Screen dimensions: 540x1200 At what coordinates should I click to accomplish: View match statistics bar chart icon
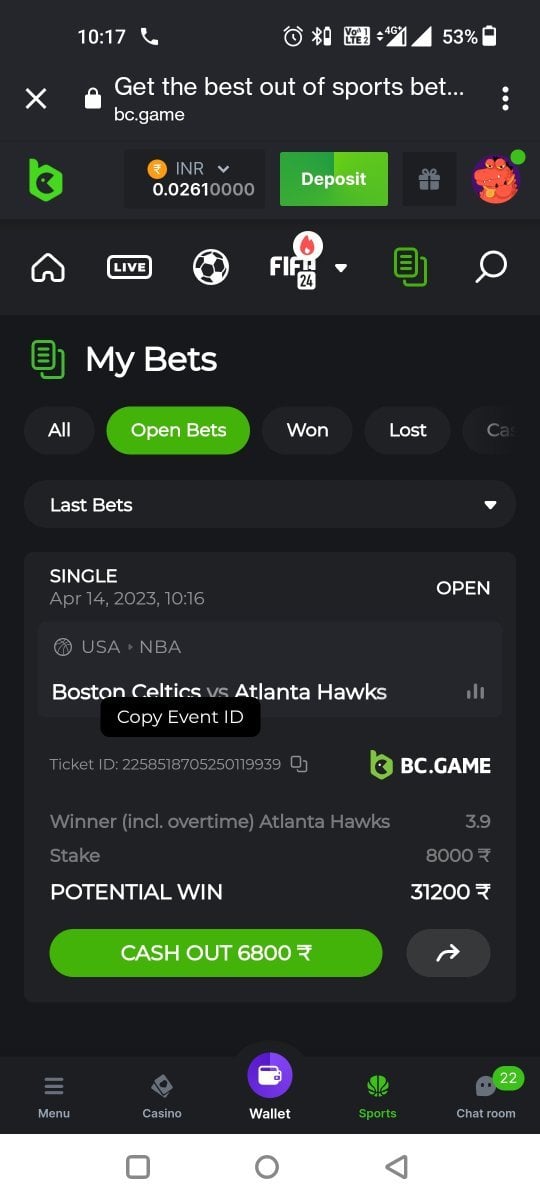point(475,692)
